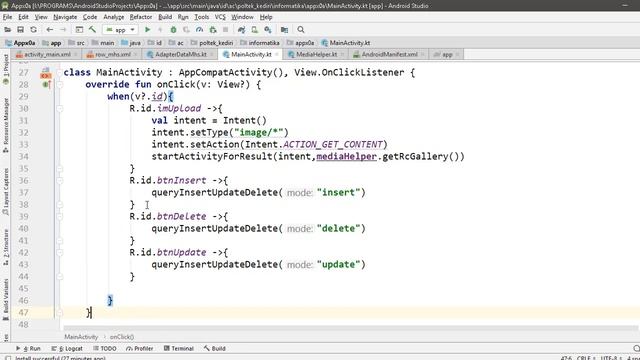Open the File menu
The height and width of the screenshot is (360, 640).
click(x=7, y=17)
